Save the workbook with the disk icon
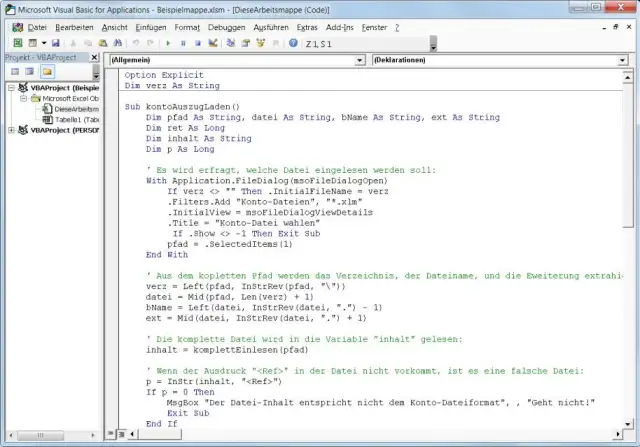The height and width of the screenshot is (447, 640). click(56, 43)
